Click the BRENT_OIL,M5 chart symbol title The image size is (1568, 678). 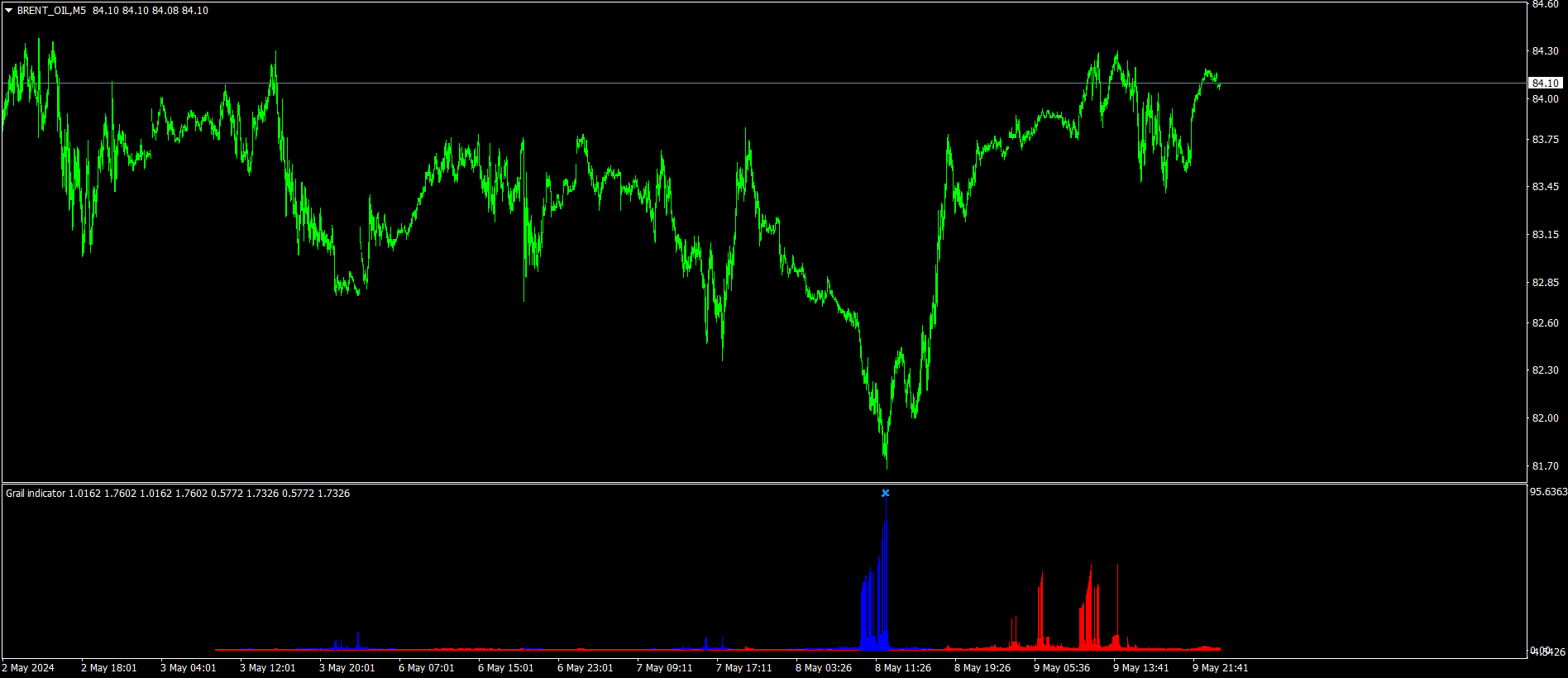coord(51,11)
